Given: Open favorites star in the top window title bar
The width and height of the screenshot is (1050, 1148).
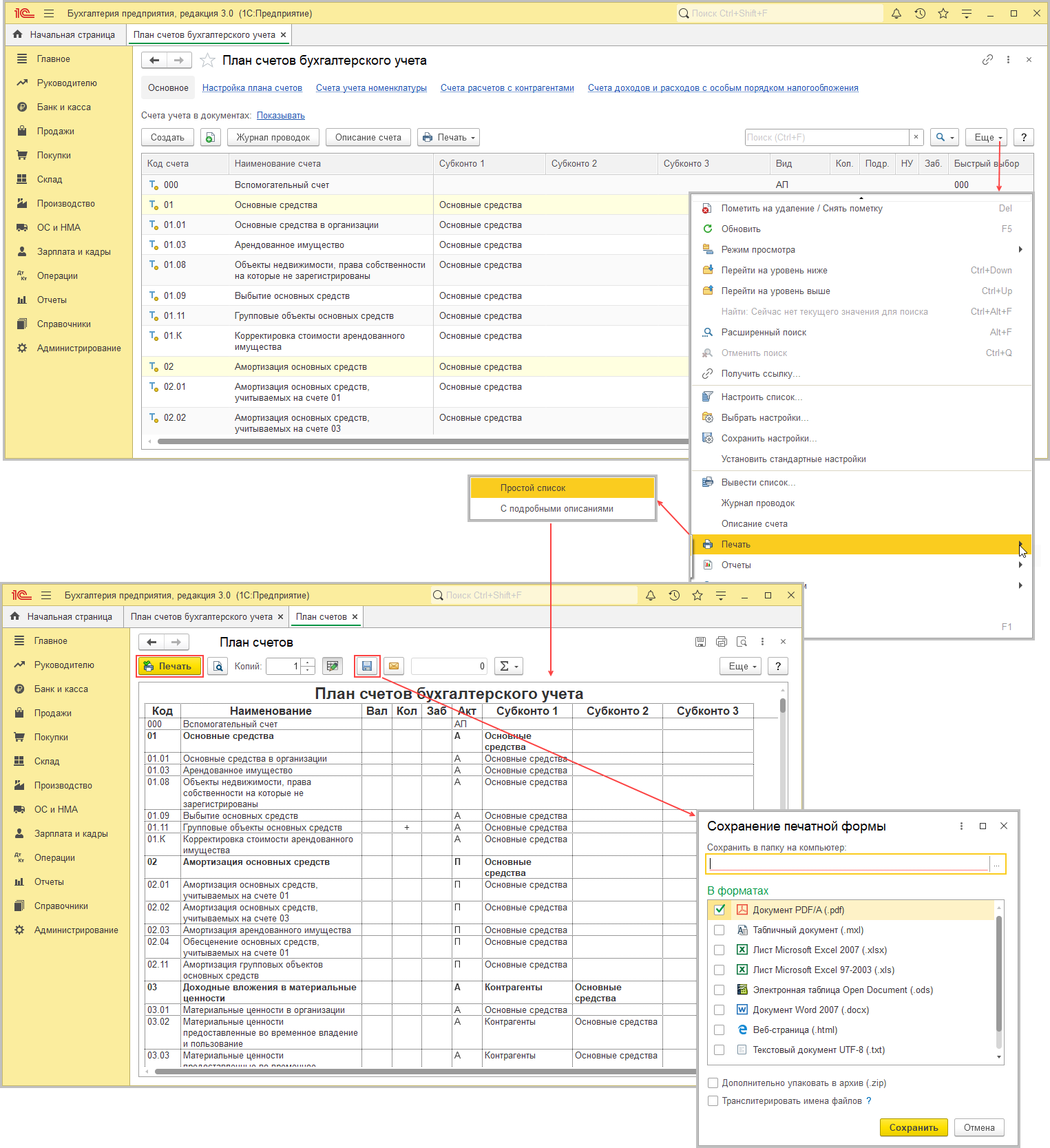Looking at the screenshot, I should (943, 13).
